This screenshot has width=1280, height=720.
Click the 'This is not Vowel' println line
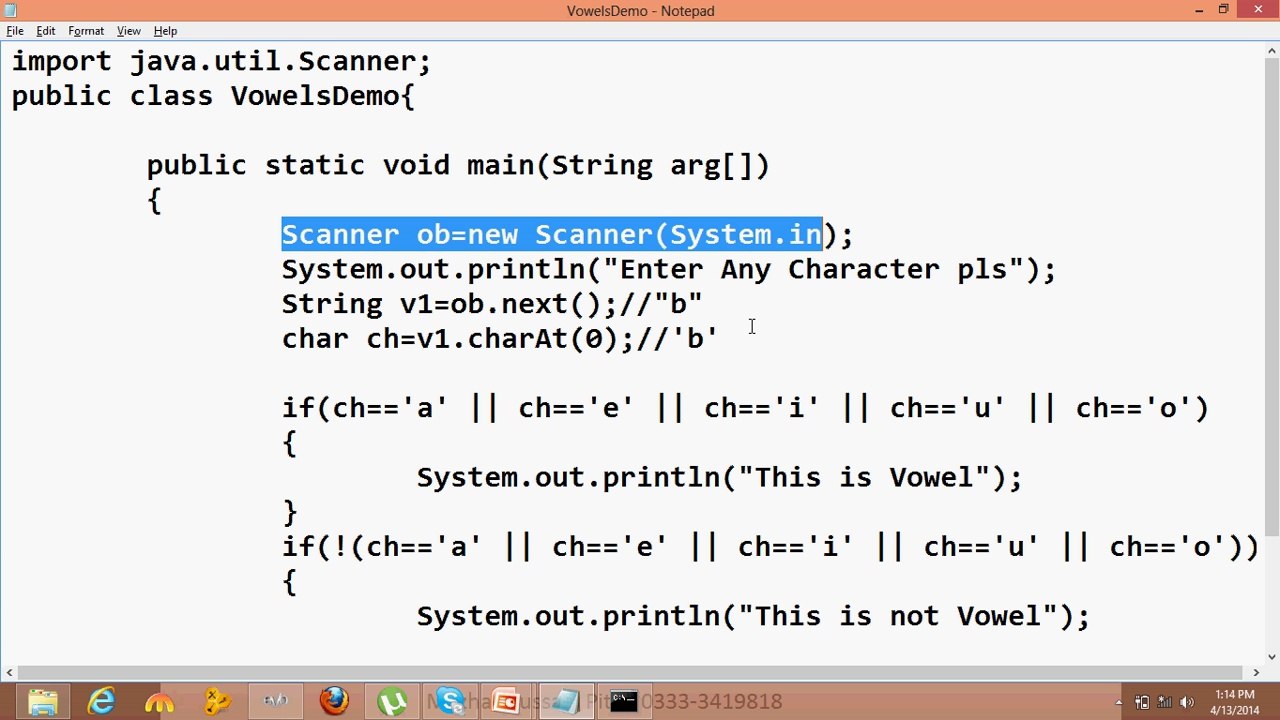[x=753, y=616]
